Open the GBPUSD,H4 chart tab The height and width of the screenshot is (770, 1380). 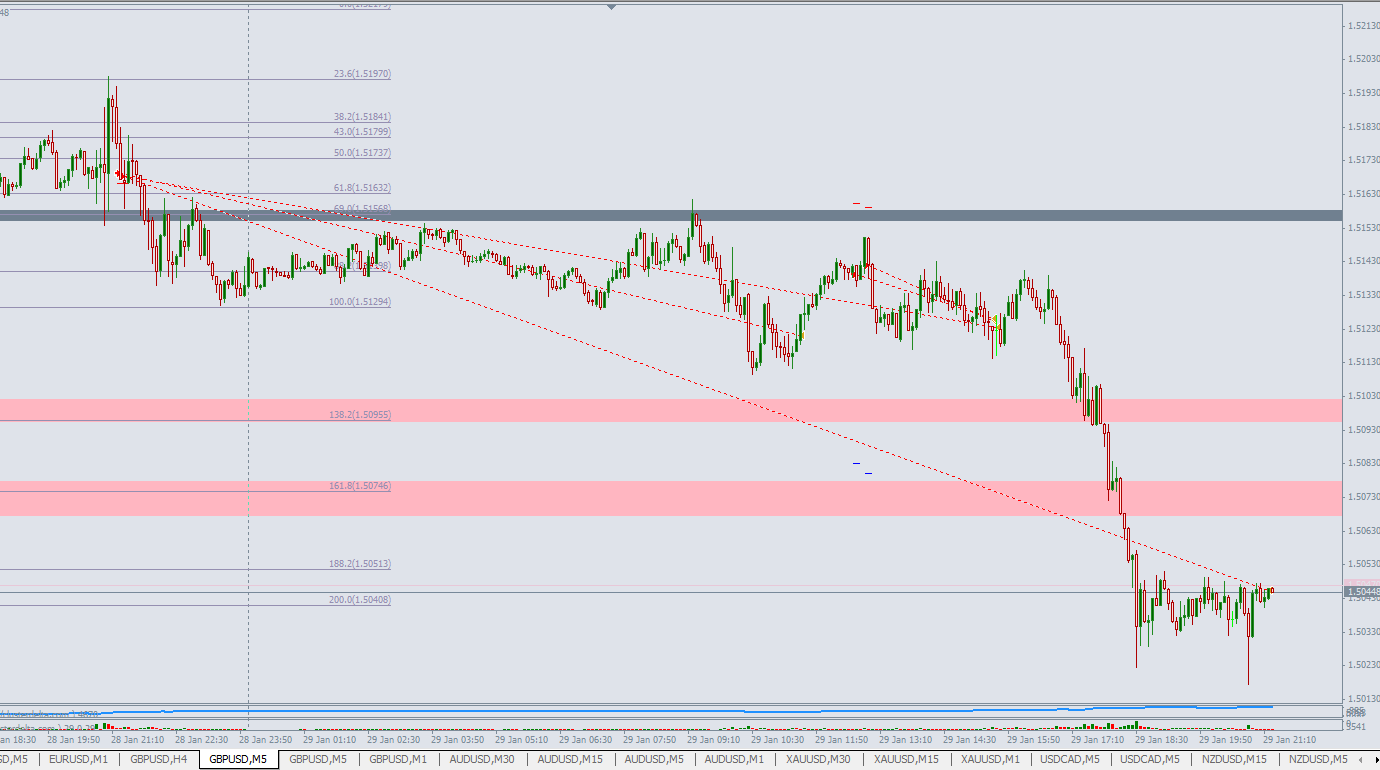(x=158, y=760)
